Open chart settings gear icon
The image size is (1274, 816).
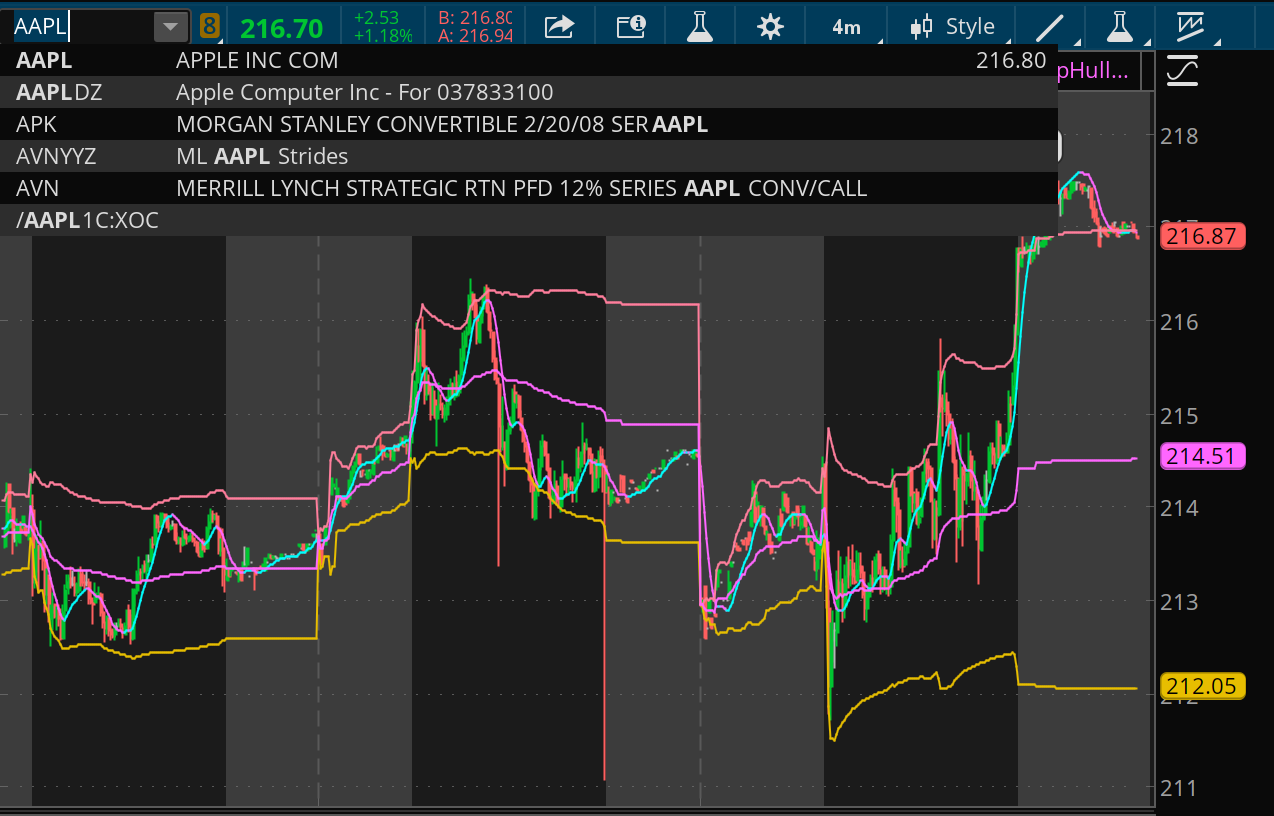tap(770, 26)
